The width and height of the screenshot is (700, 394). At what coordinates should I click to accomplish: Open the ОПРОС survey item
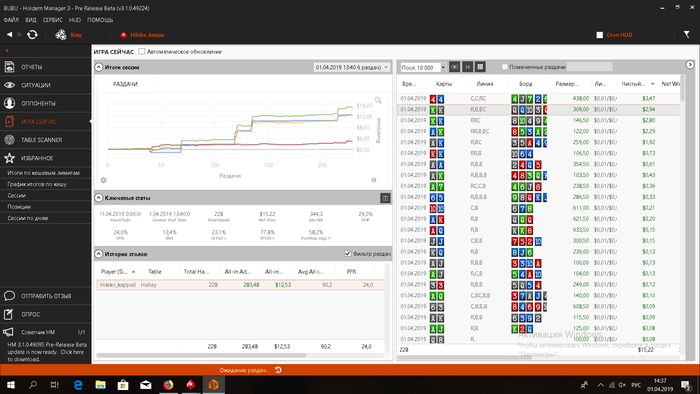coord(46,314)
